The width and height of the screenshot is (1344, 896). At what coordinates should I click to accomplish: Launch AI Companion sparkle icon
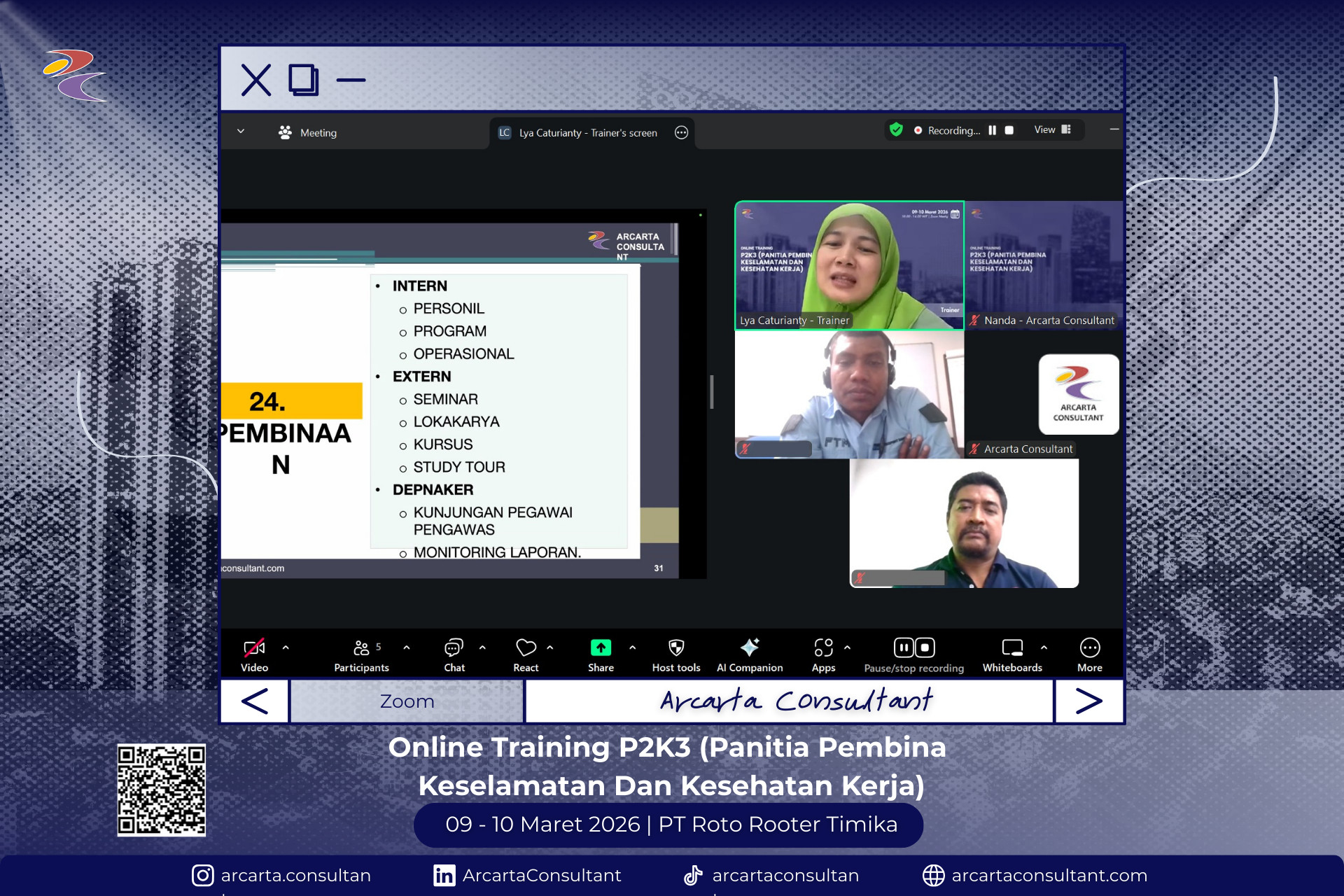pos(750,648)
